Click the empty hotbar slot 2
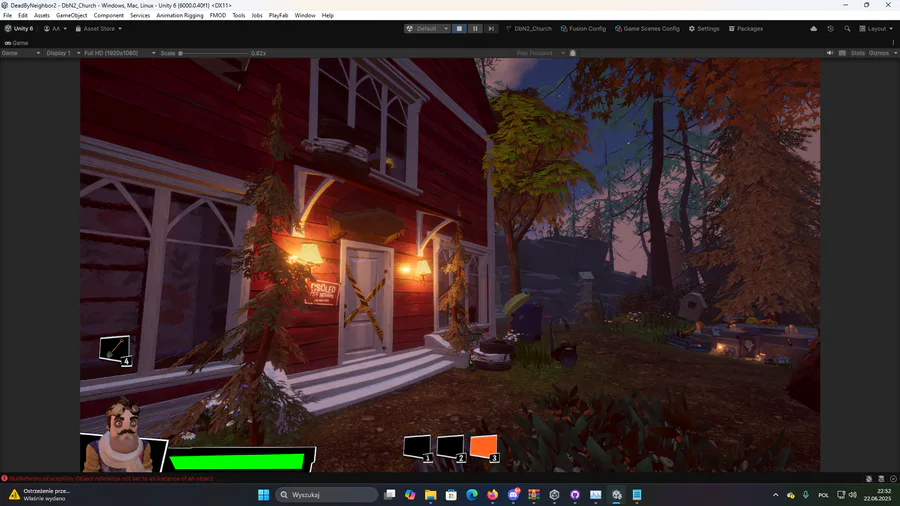 pyautogui.click(x=451, y=447)
